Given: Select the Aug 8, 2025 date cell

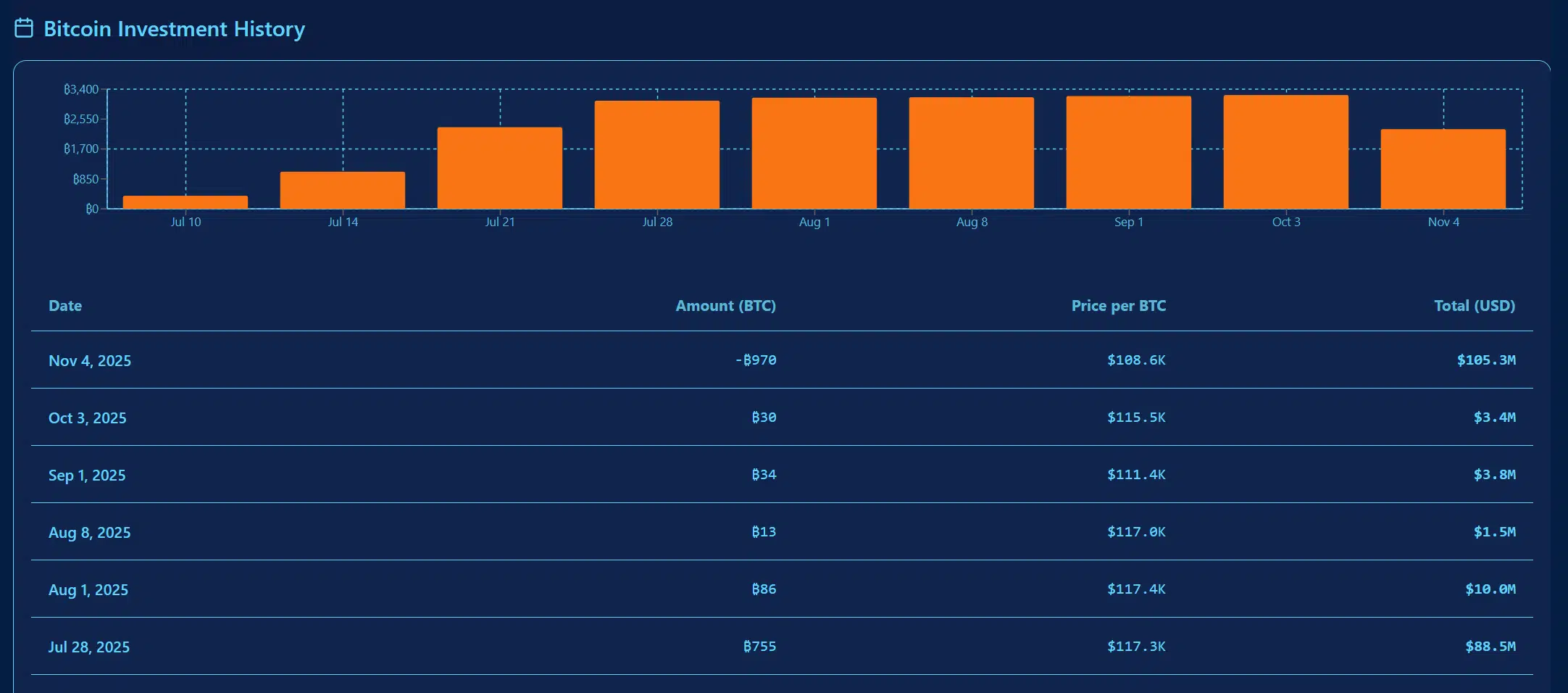Looking at the screenshot, I should coord(89,532).
